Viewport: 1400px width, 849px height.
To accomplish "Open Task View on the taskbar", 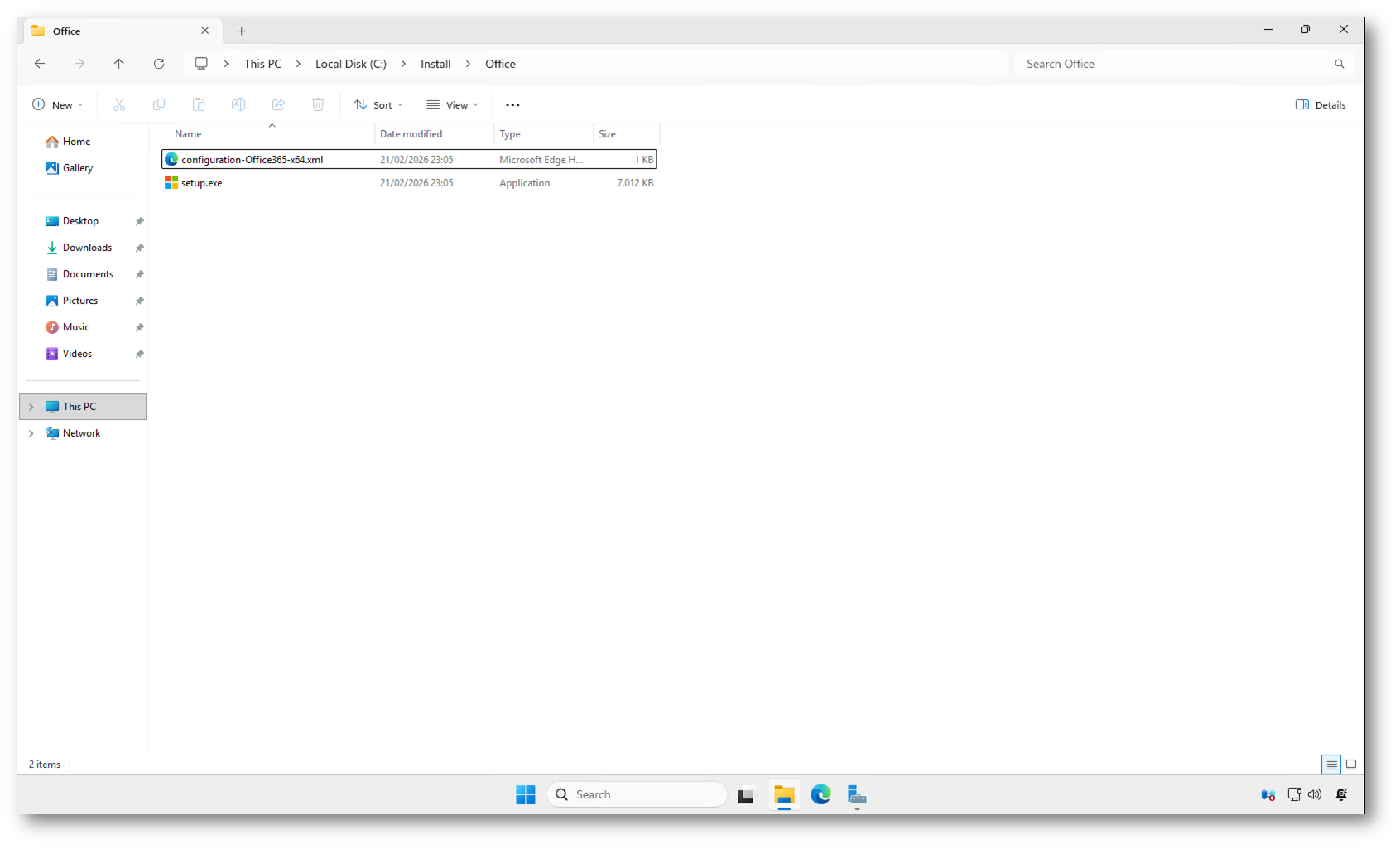I will [x=747, y=795].
